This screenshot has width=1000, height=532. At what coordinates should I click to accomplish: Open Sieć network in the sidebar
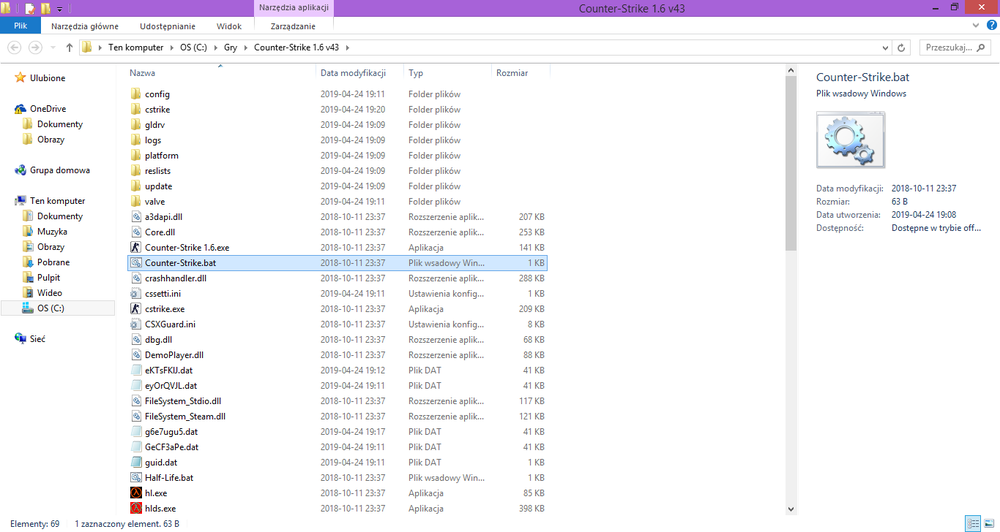(38, 339)
